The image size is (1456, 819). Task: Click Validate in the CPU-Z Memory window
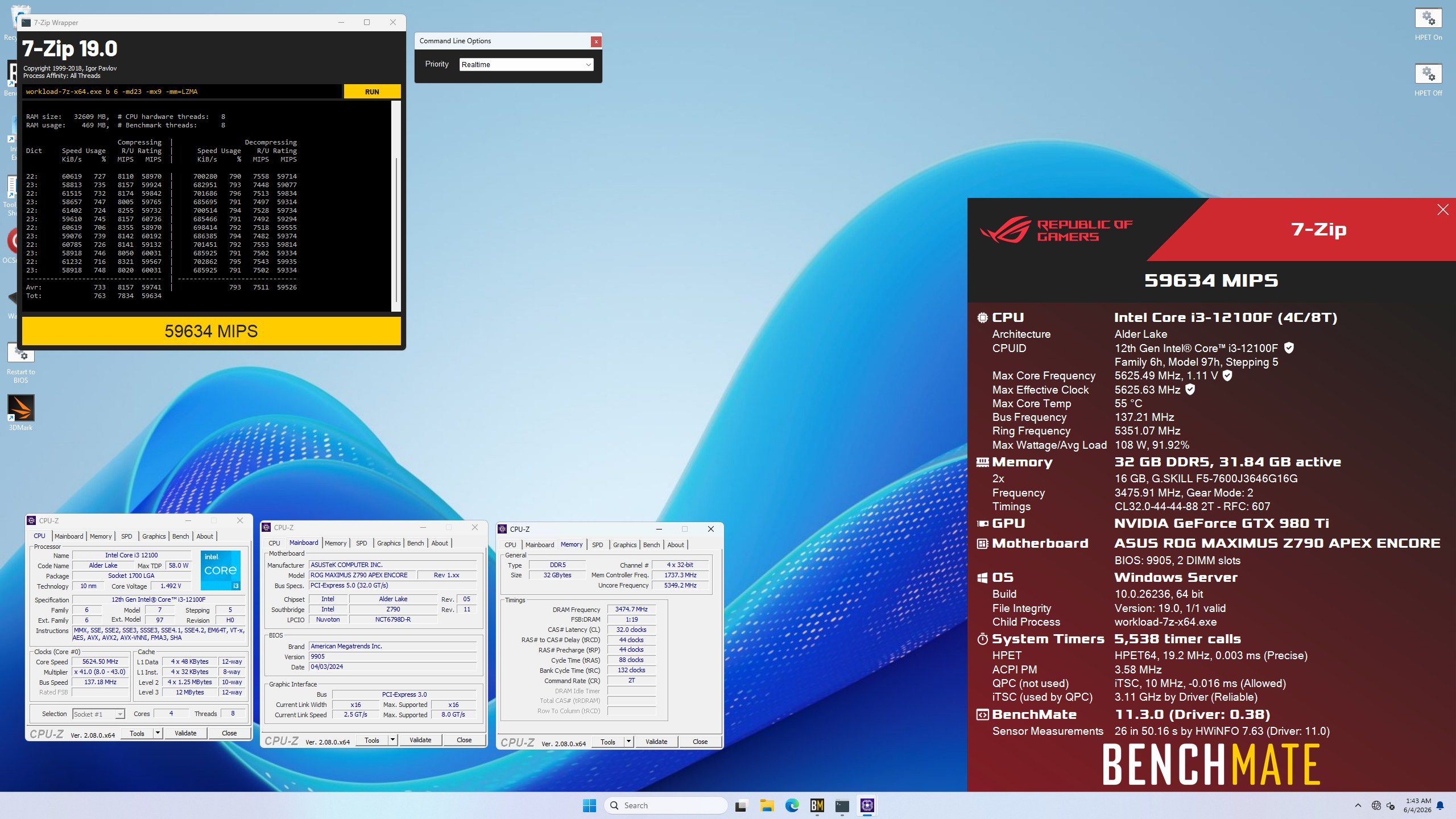point(656,742)
